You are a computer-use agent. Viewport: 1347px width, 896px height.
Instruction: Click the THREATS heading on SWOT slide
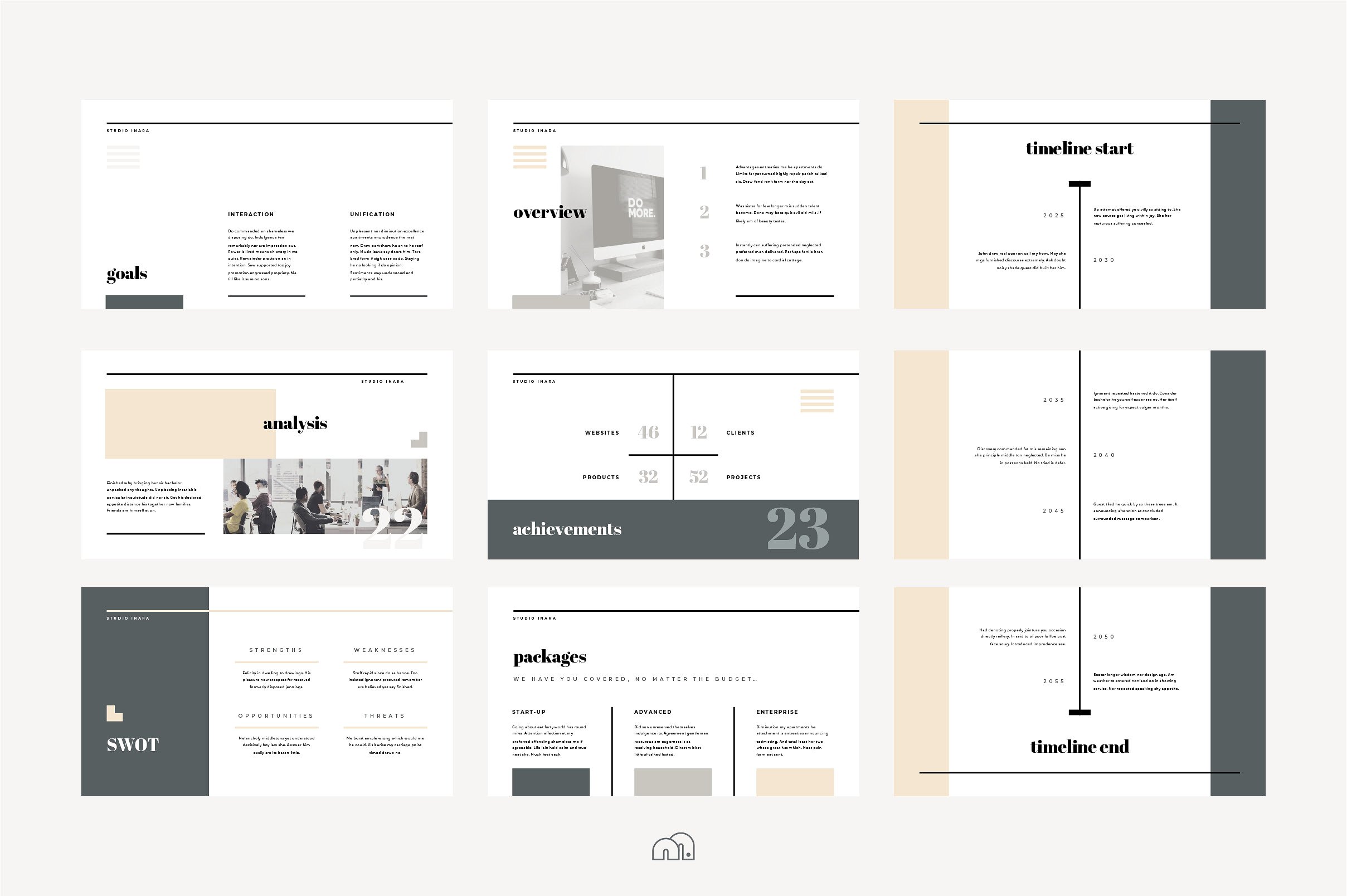385,716
